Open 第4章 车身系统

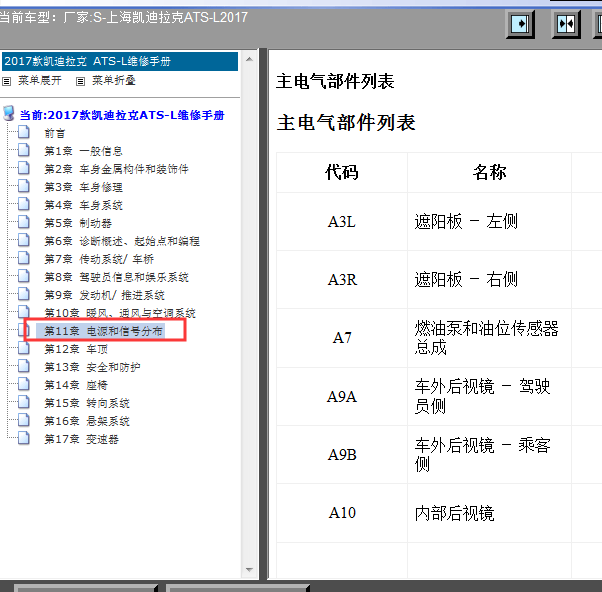83,205
